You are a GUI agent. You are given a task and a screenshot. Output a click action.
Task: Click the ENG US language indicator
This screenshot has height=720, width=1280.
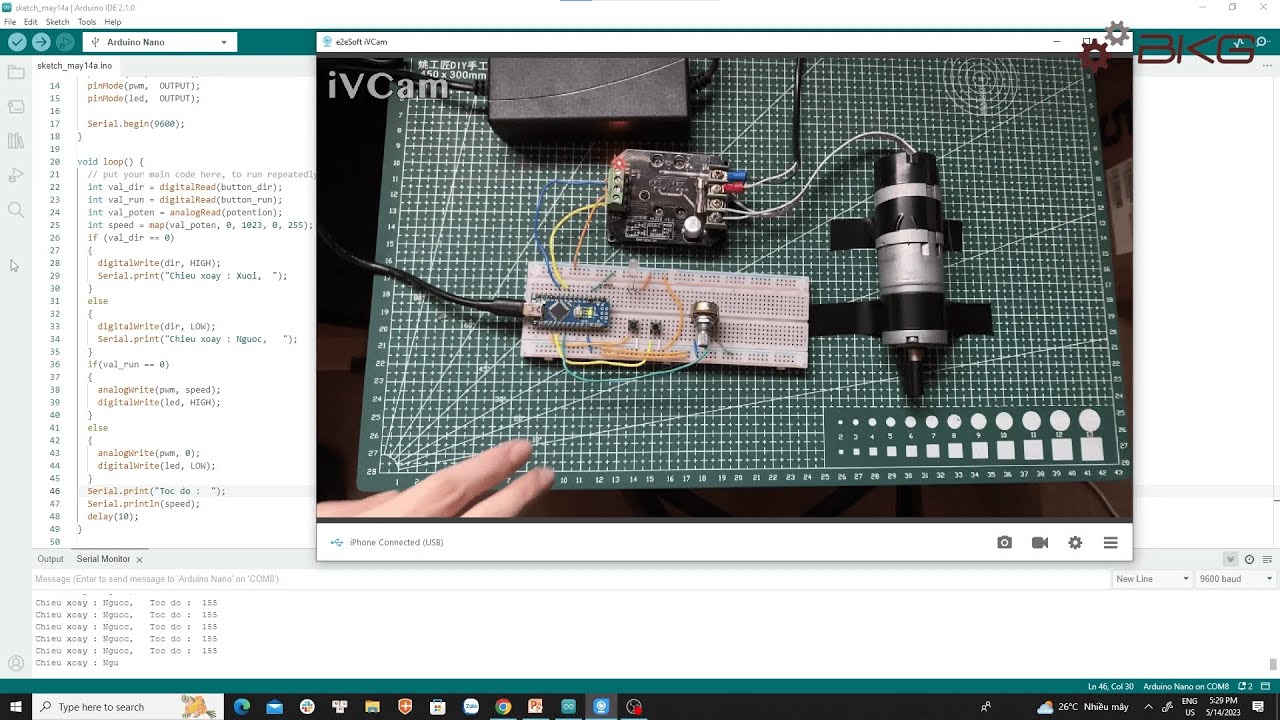coord(1190,707)
